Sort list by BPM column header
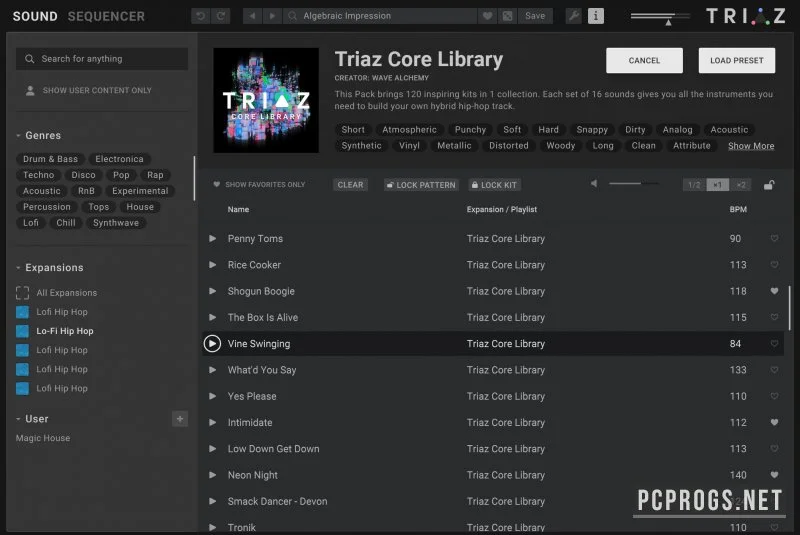Viewport: 800px width, 535px height. (738, 210)
